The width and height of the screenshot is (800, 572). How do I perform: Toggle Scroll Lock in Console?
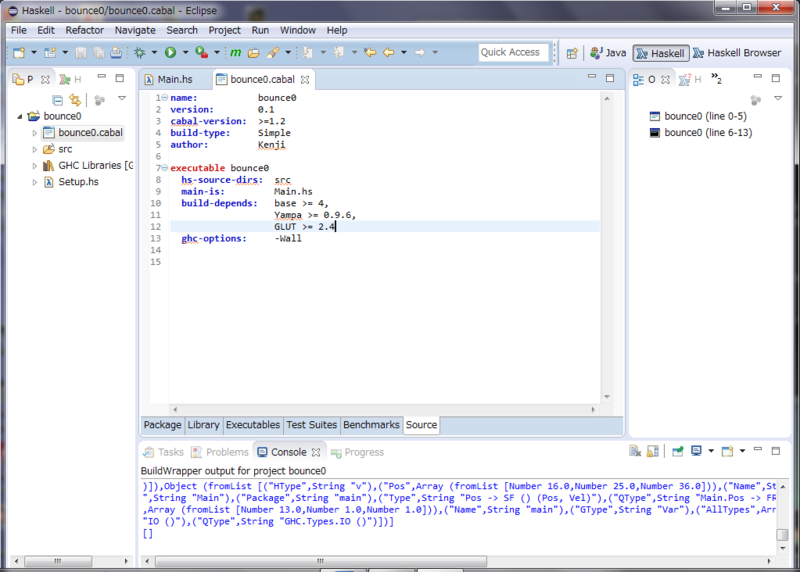[650, 452]
